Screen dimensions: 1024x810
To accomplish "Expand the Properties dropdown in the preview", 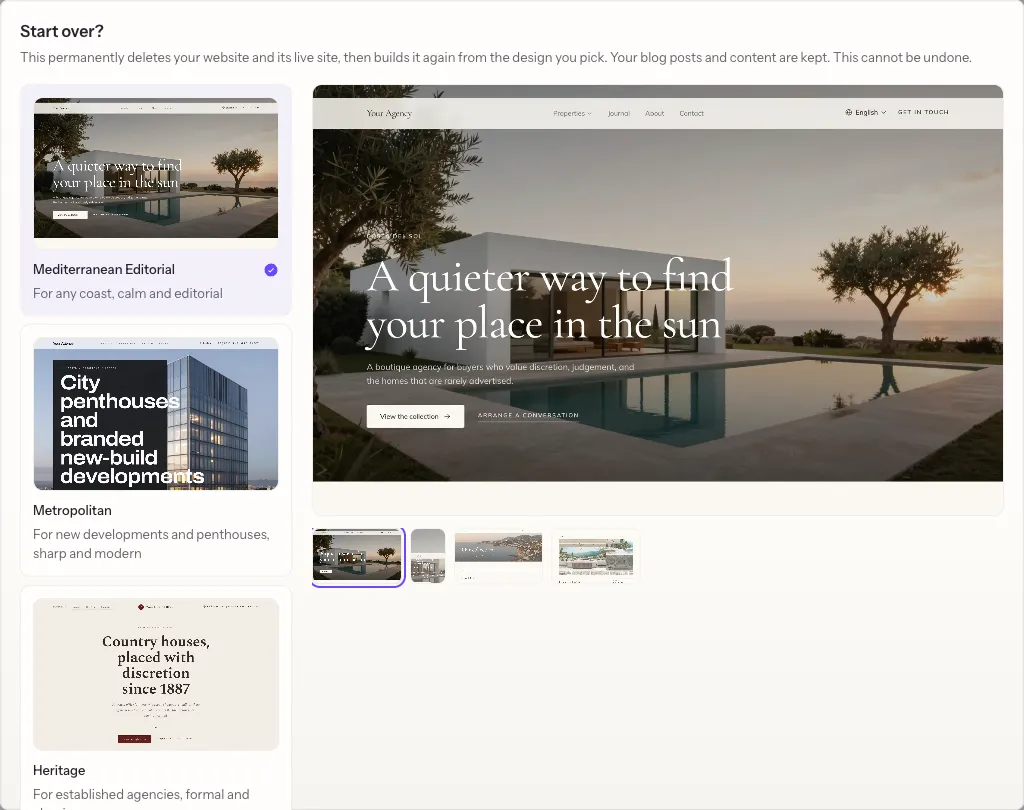I will [x=572, y=114].
